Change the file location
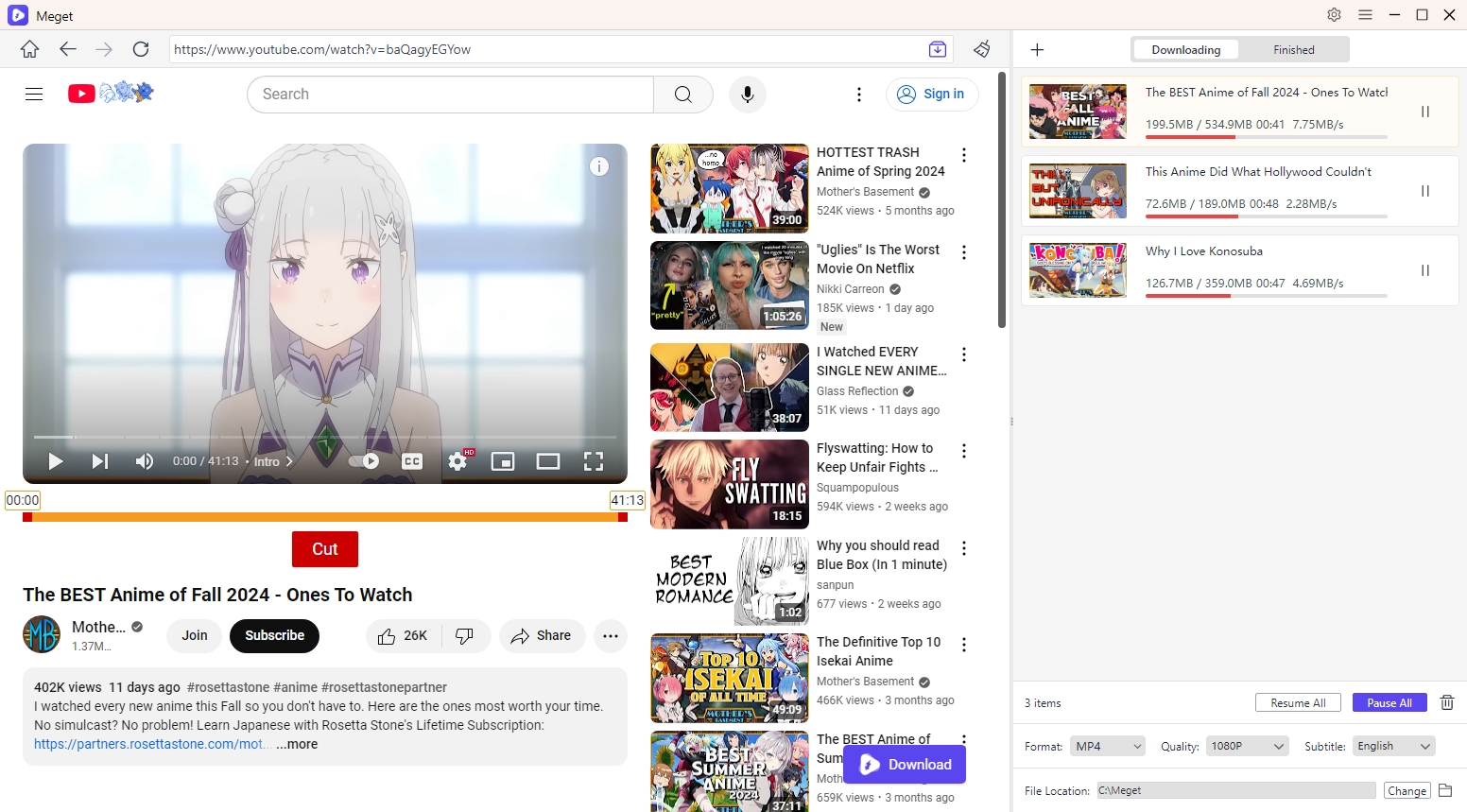Viewport: 1467px width, 812px height. pos(1407,790)
